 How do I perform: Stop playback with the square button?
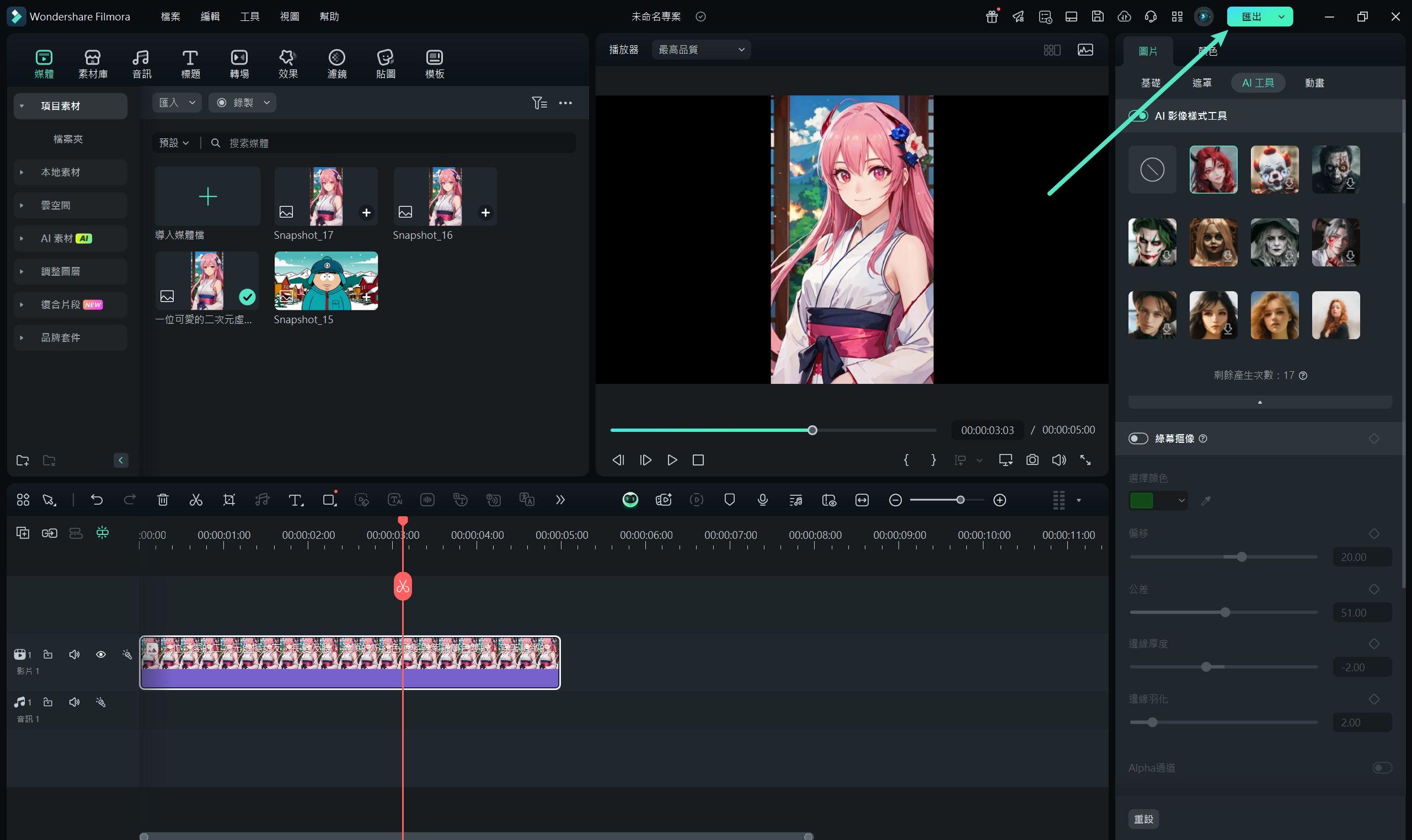click(698, 459)
